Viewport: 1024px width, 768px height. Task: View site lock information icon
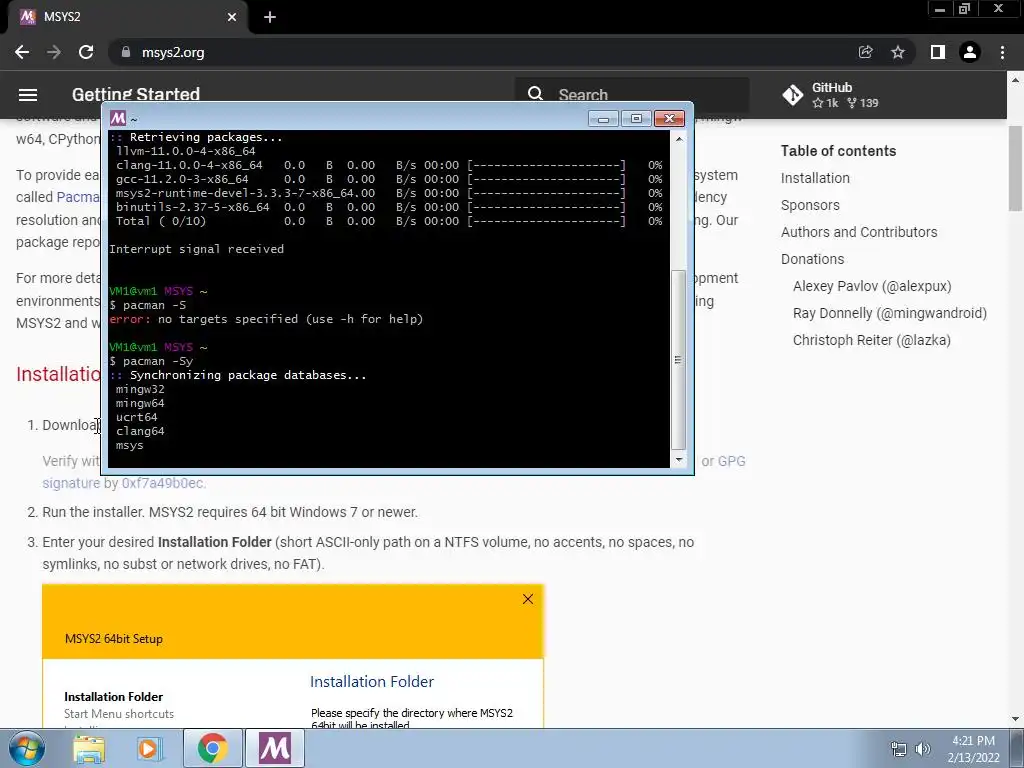click(126, 52)
